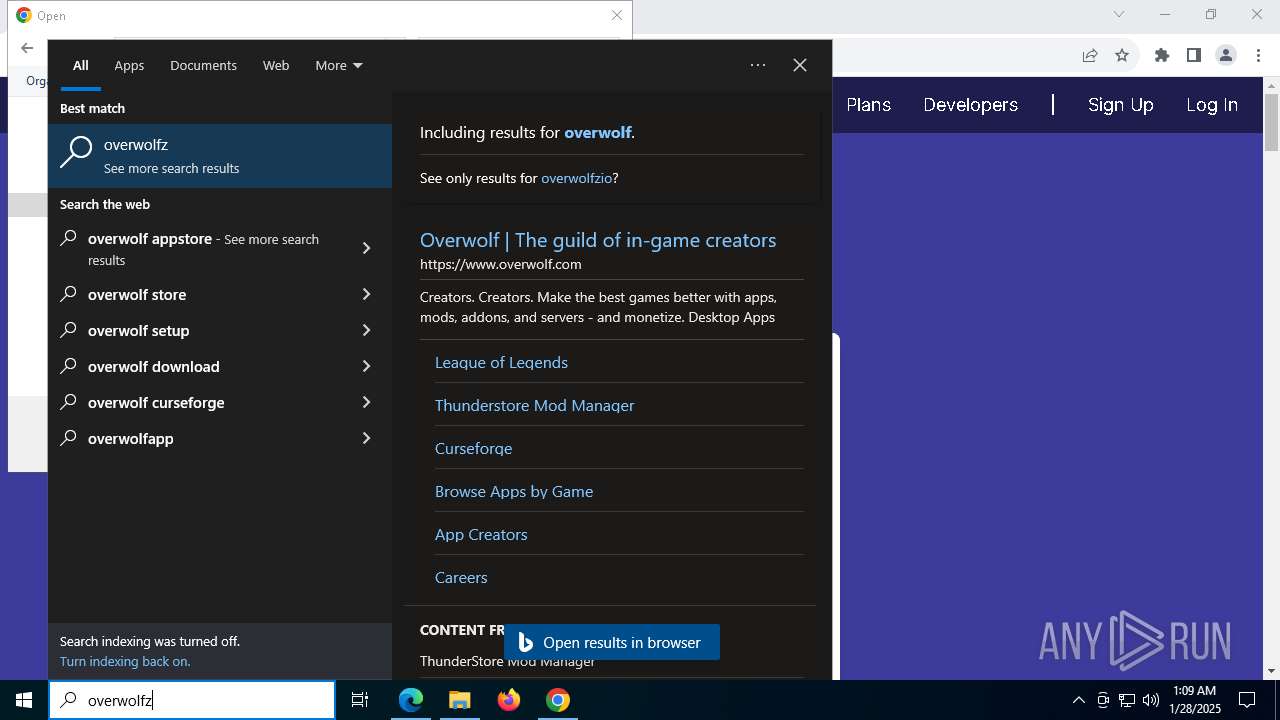Screen dimensions: 1280x720
Task: Open the Browse Apps by Game sublink
Action: coord(514,491)
